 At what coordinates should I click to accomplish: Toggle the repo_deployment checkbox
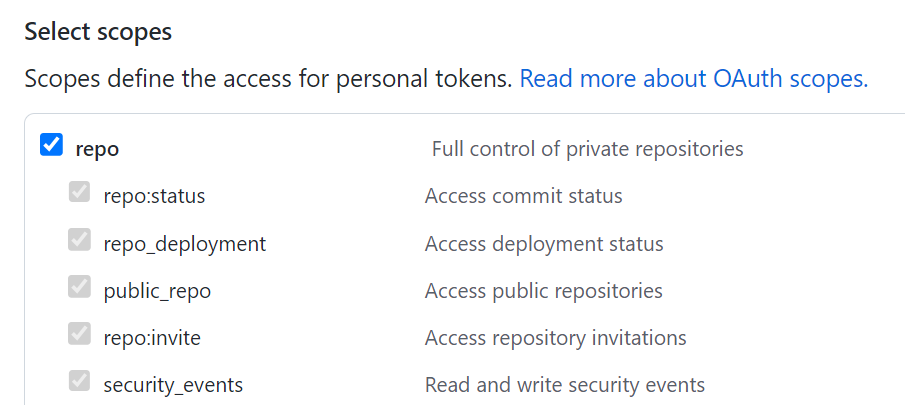[x=79, y=240]
